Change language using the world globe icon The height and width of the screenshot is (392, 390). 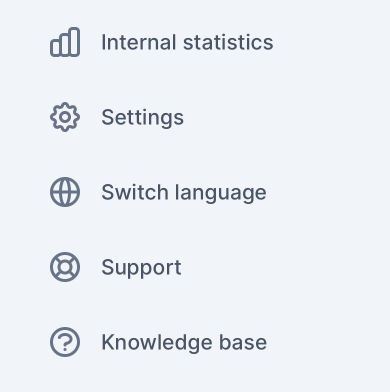pyautogui.click(x=65, y=192)
